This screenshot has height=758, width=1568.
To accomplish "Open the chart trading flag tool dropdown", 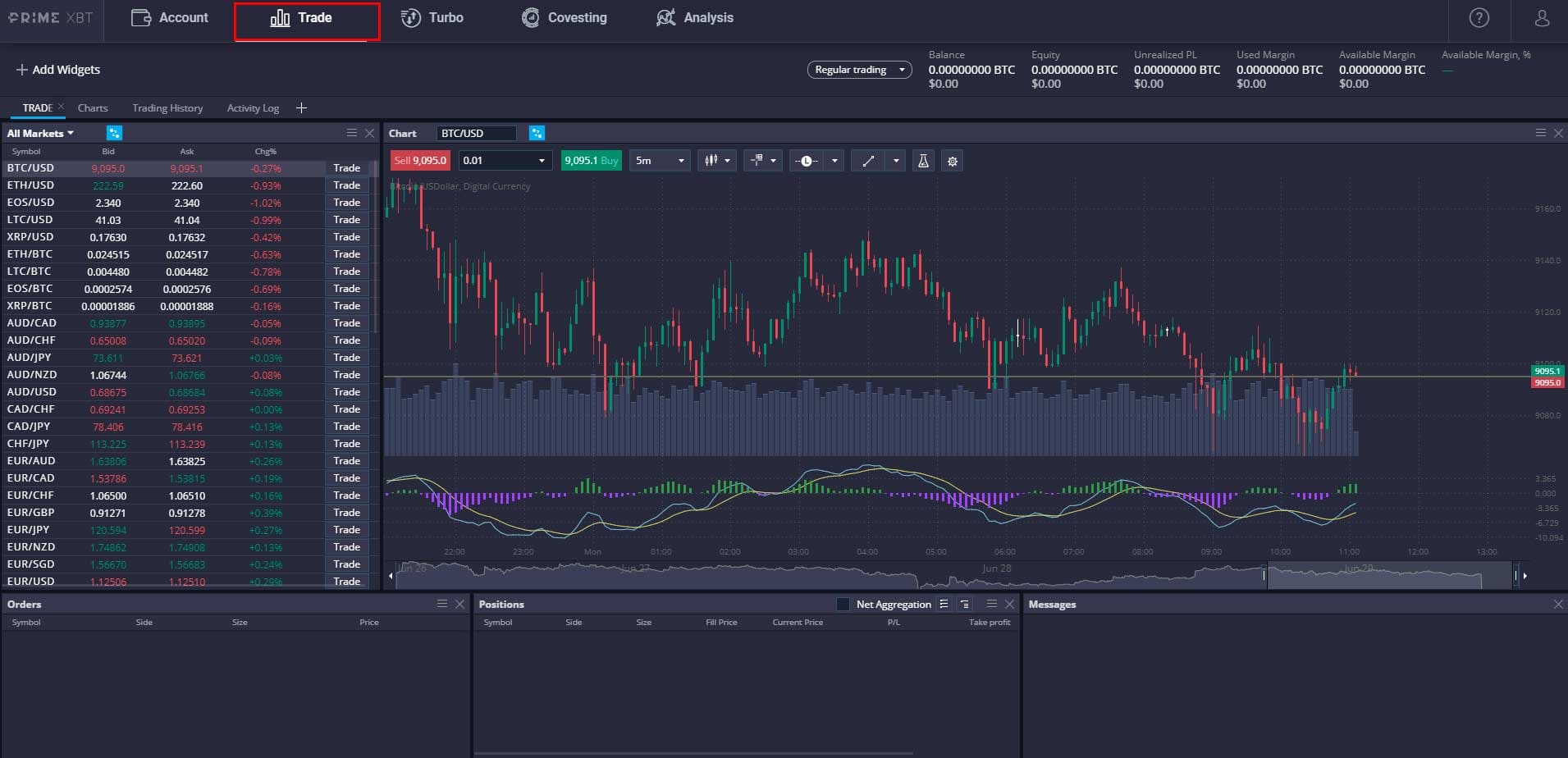I will click(x=762, y=161).
